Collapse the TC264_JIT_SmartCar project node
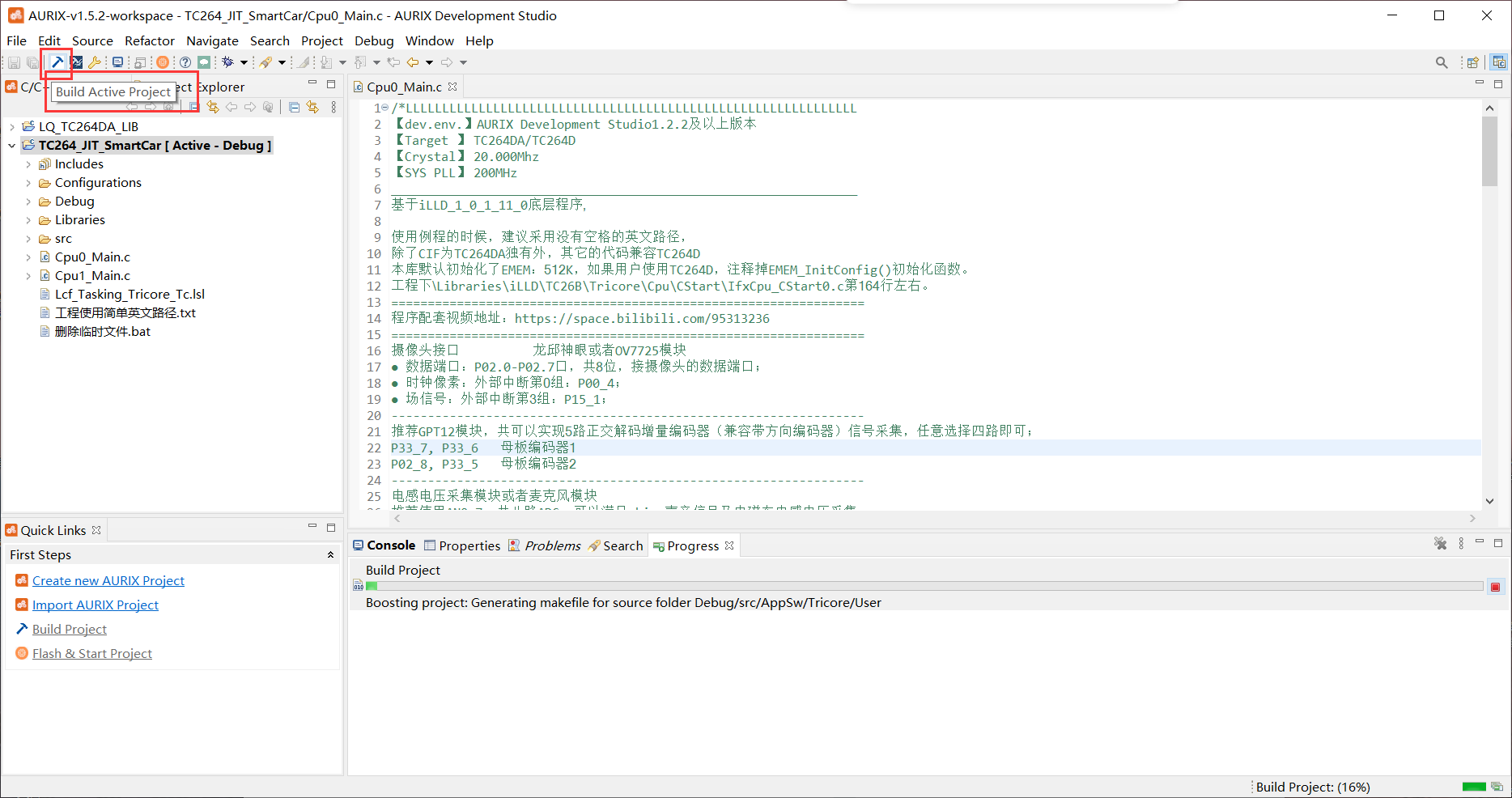Viewport: 1512px width, 798px height. point(11,146)
